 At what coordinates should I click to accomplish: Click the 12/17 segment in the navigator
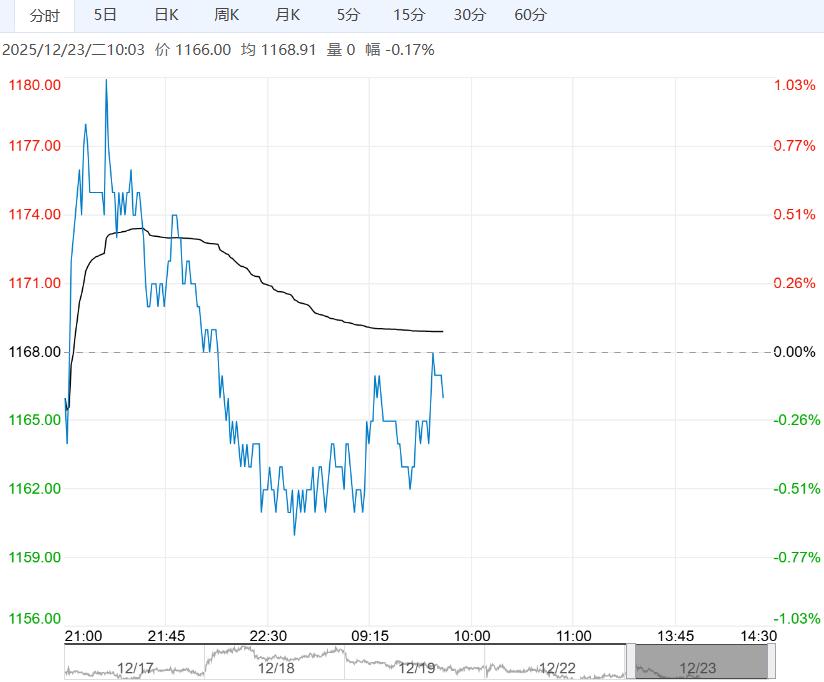[x=135, y=666]
